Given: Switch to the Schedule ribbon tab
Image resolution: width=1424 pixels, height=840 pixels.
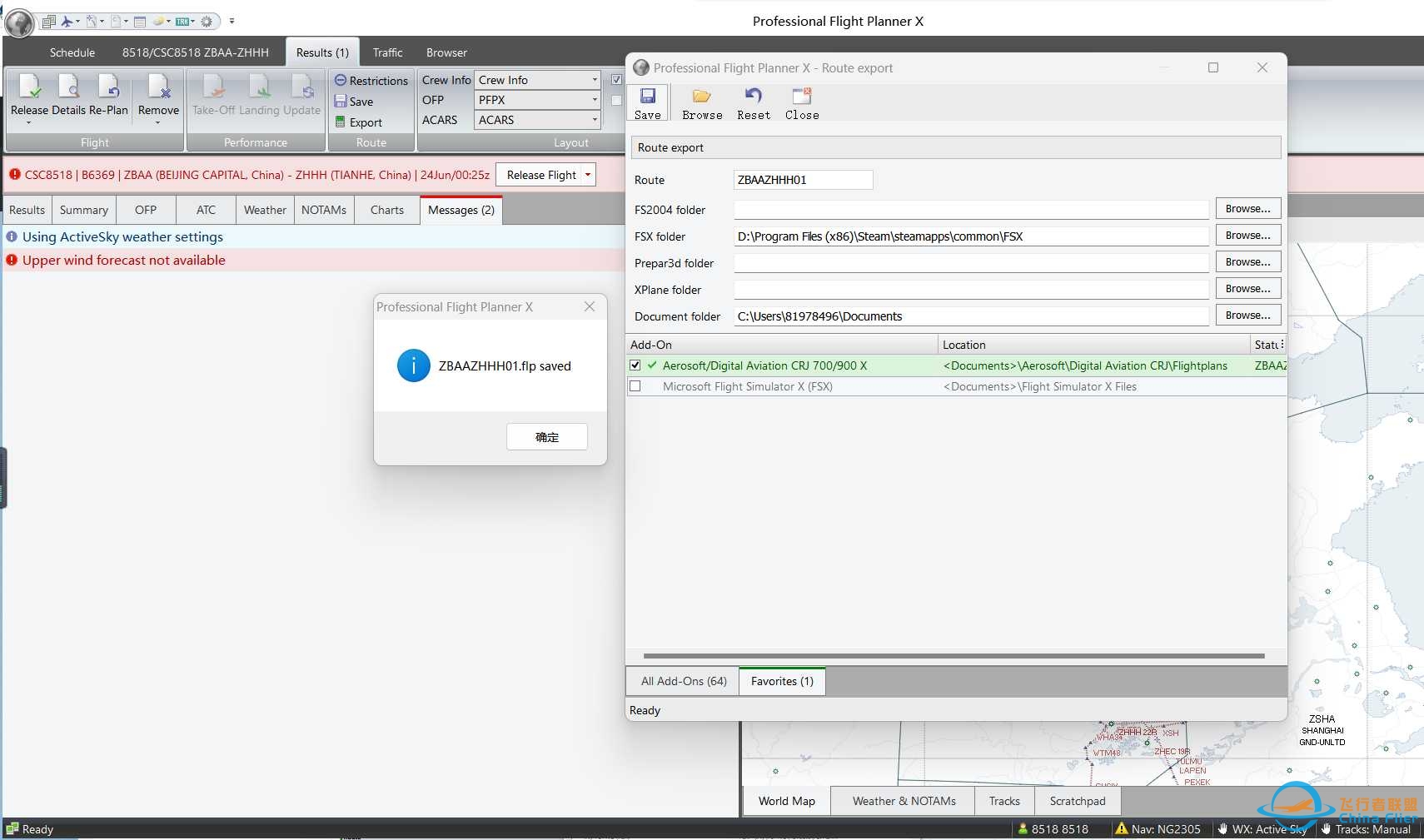Looking at the screenshot, I should (72, 52).
